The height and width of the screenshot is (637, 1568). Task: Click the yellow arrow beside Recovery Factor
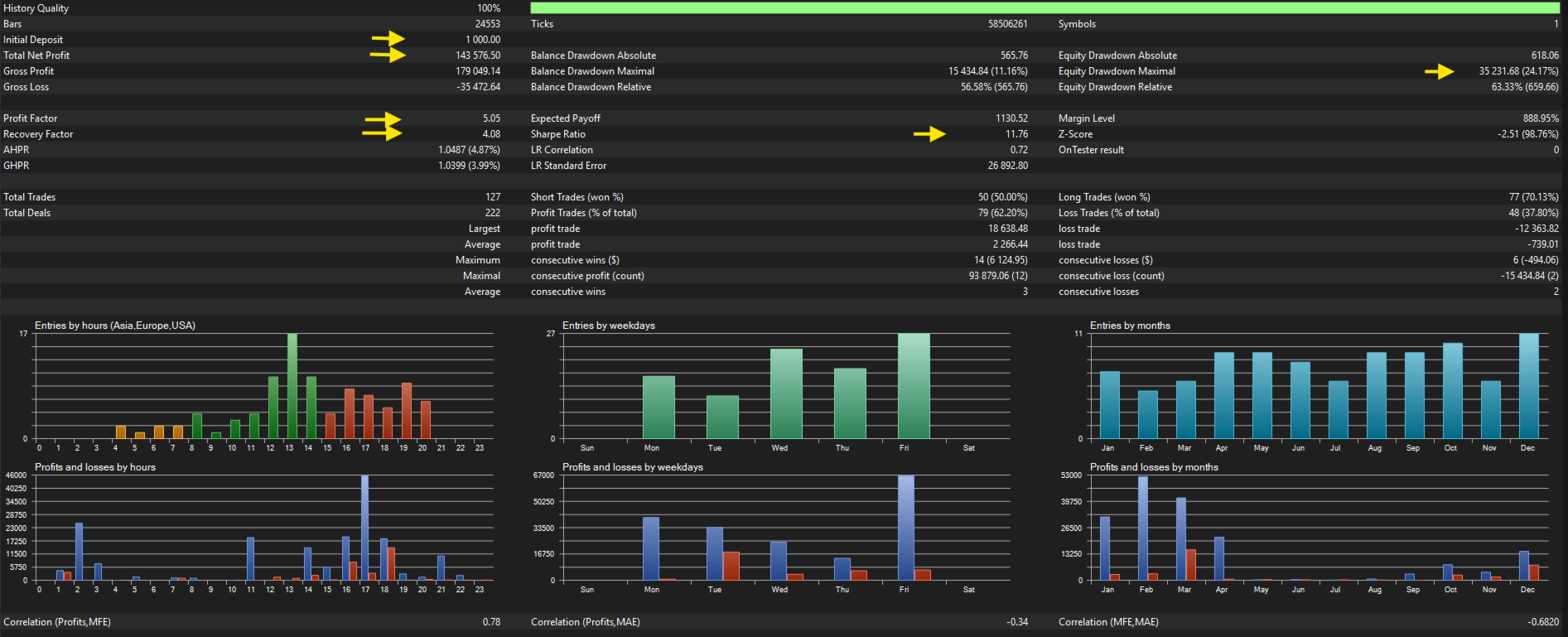383,133
